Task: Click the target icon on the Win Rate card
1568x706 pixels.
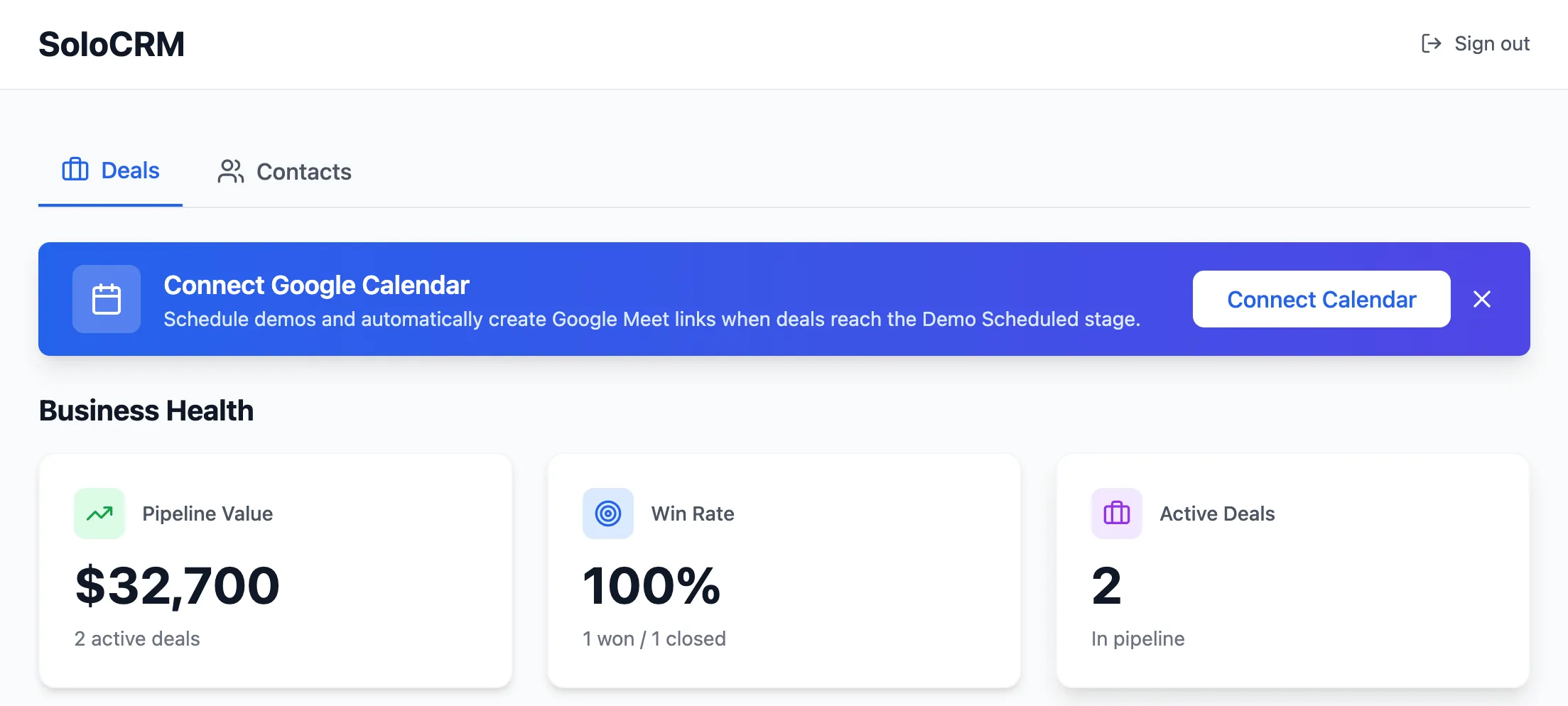Action: [x=607, y=513]
